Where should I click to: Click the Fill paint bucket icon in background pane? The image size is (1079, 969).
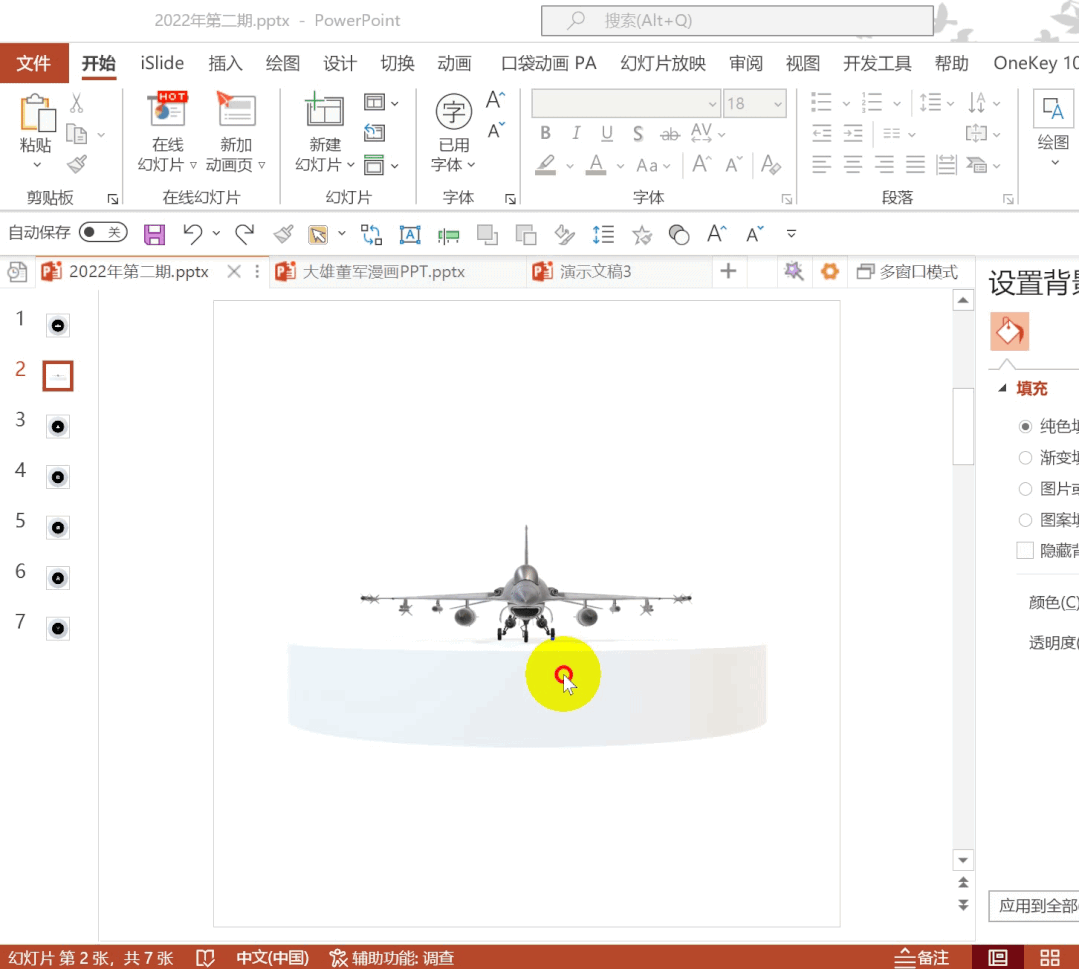[1009, 332]
